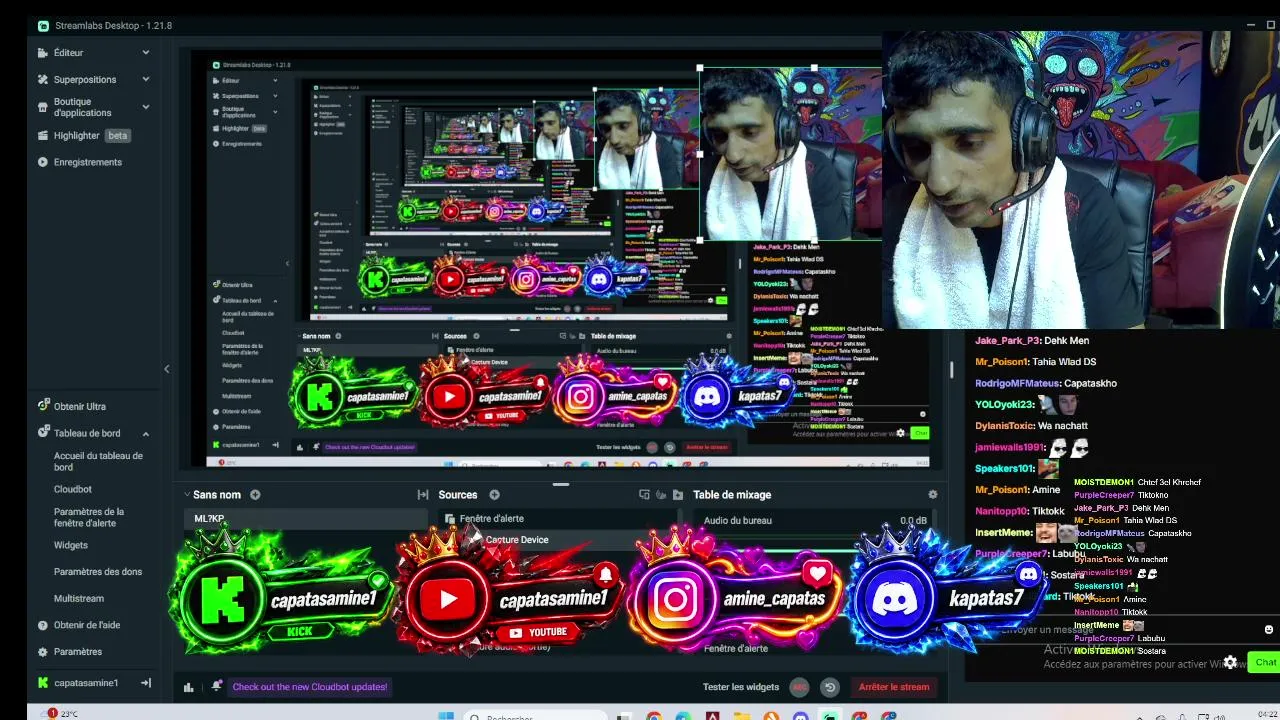Click the replay buffer icon

[x=829, y=687]
